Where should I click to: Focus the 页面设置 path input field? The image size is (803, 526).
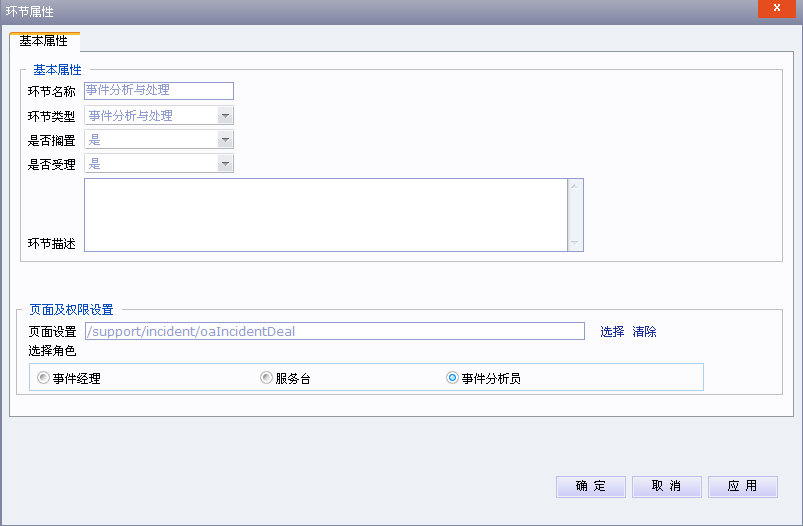click(x=334, y=331)
